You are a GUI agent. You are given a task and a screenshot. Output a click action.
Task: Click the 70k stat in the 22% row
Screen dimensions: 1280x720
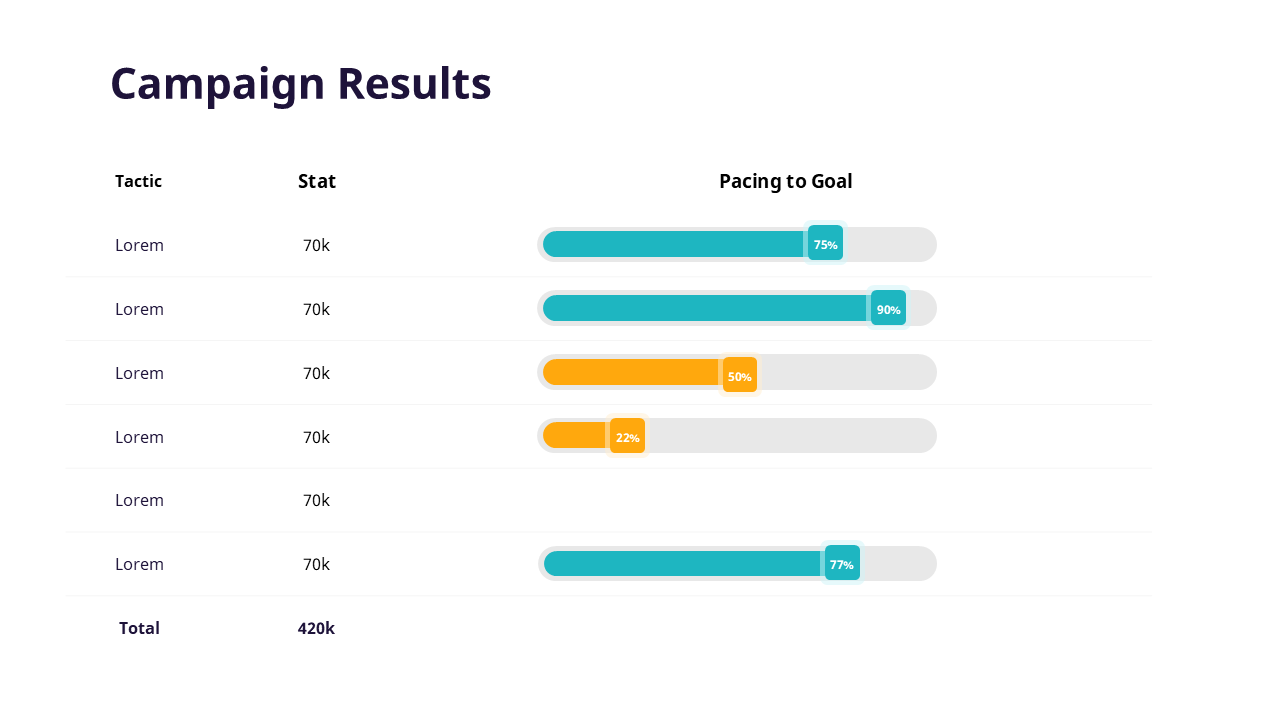[x=316, y=437]
